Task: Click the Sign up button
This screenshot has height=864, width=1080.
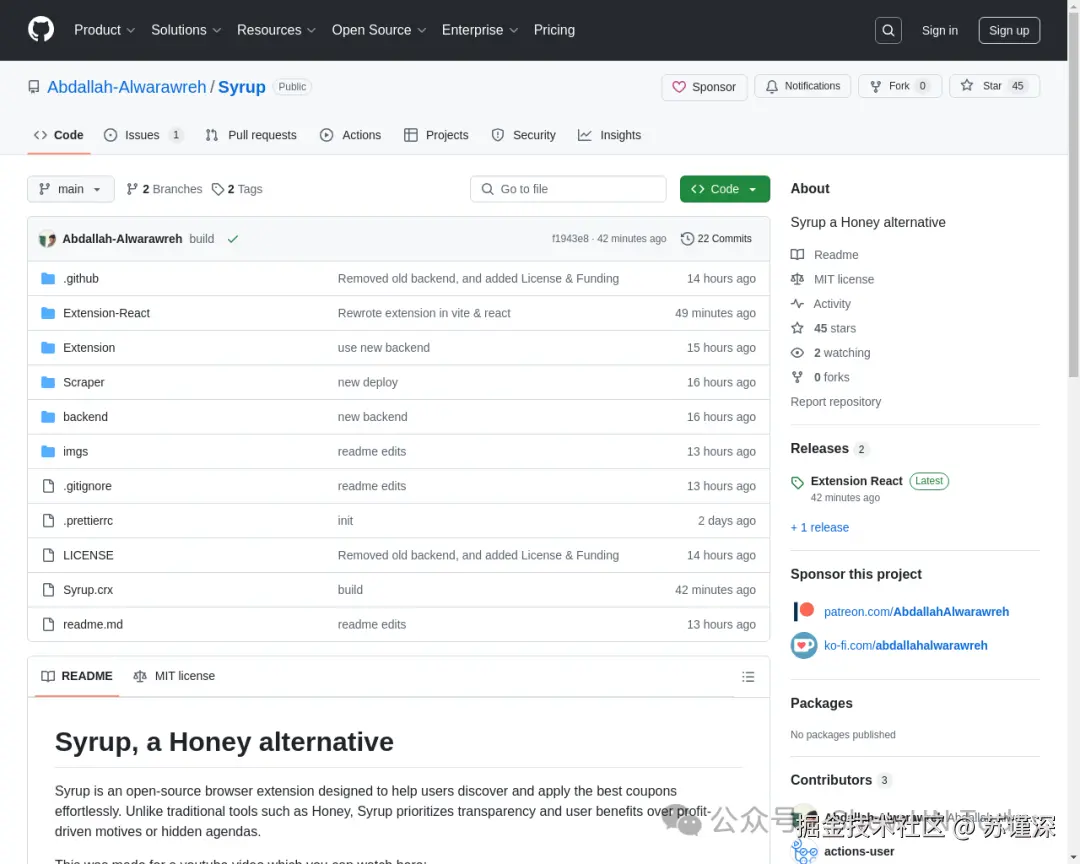Action: click(1009, 30)
